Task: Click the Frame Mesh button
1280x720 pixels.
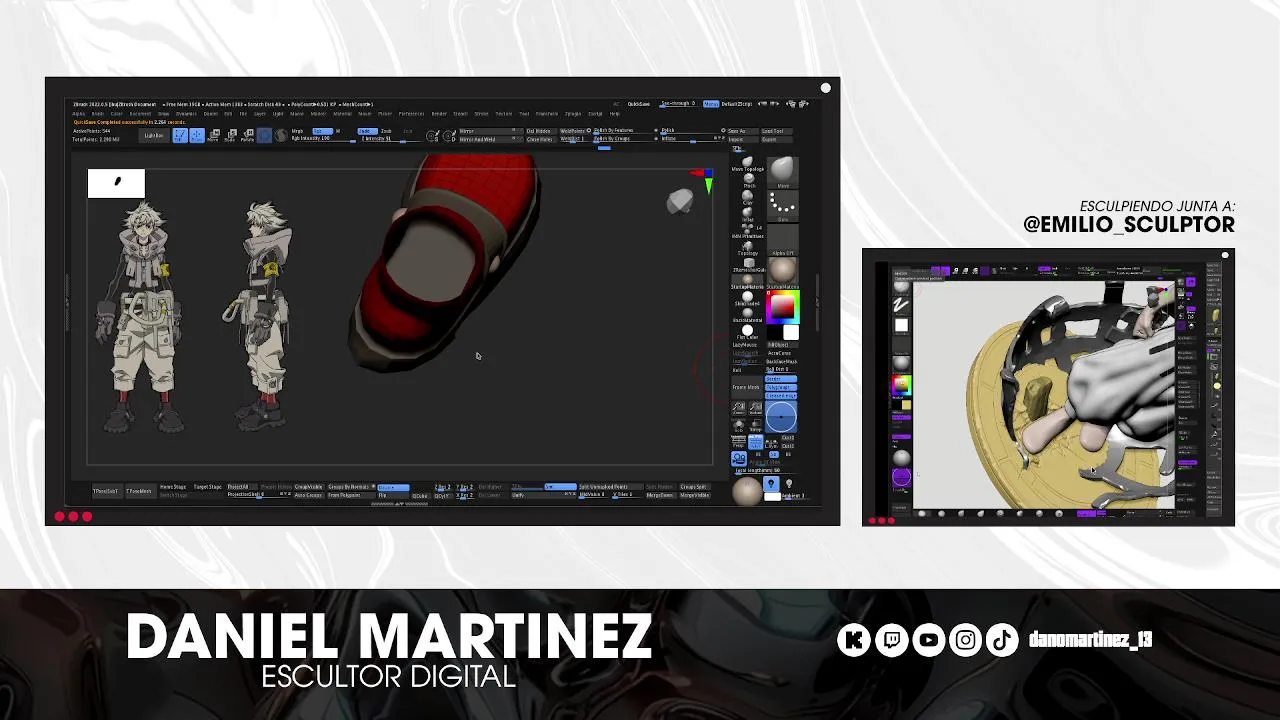Action: (746, 387)
